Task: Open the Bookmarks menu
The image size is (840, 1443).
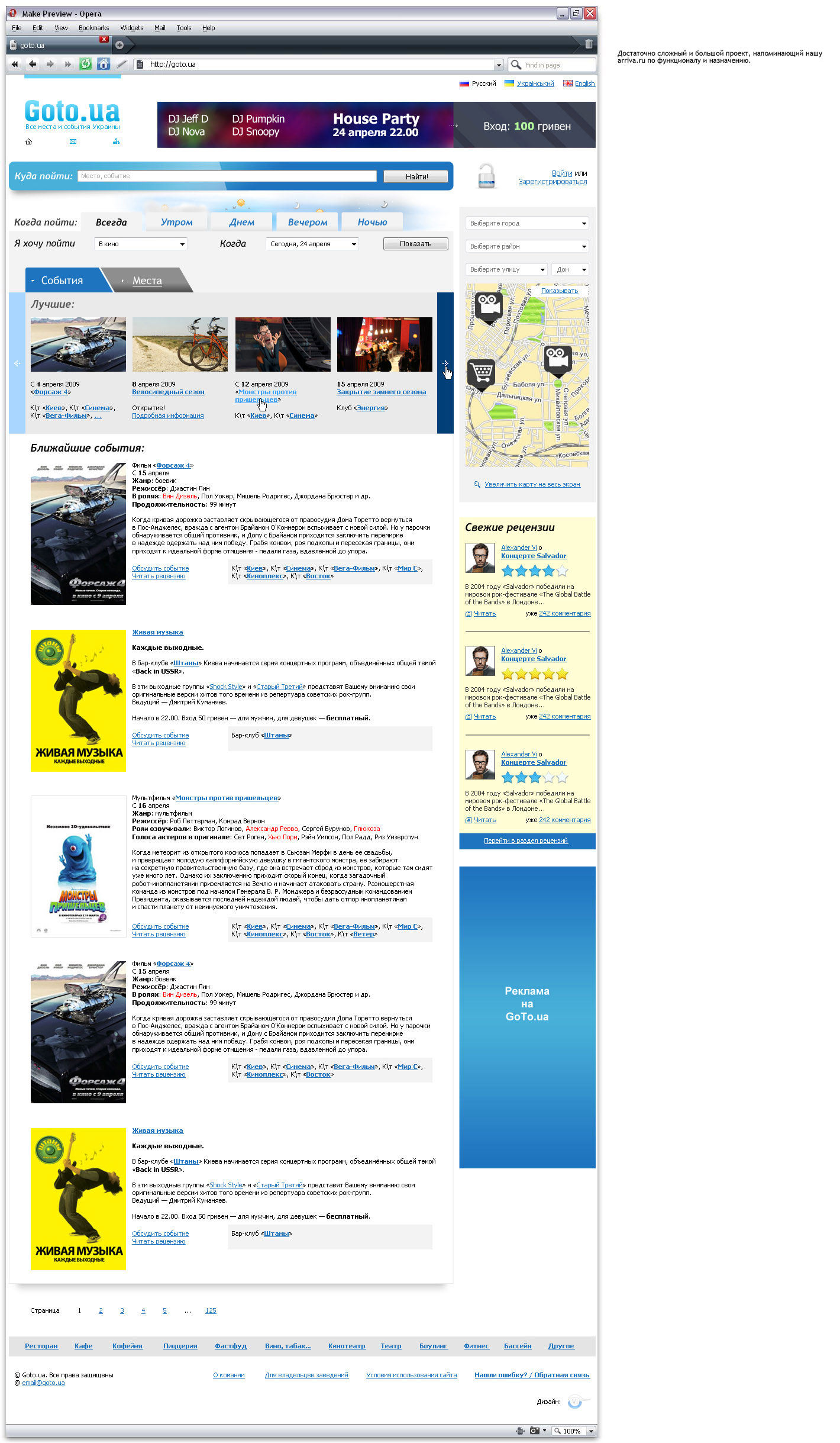Action: (x=93, y=28)
